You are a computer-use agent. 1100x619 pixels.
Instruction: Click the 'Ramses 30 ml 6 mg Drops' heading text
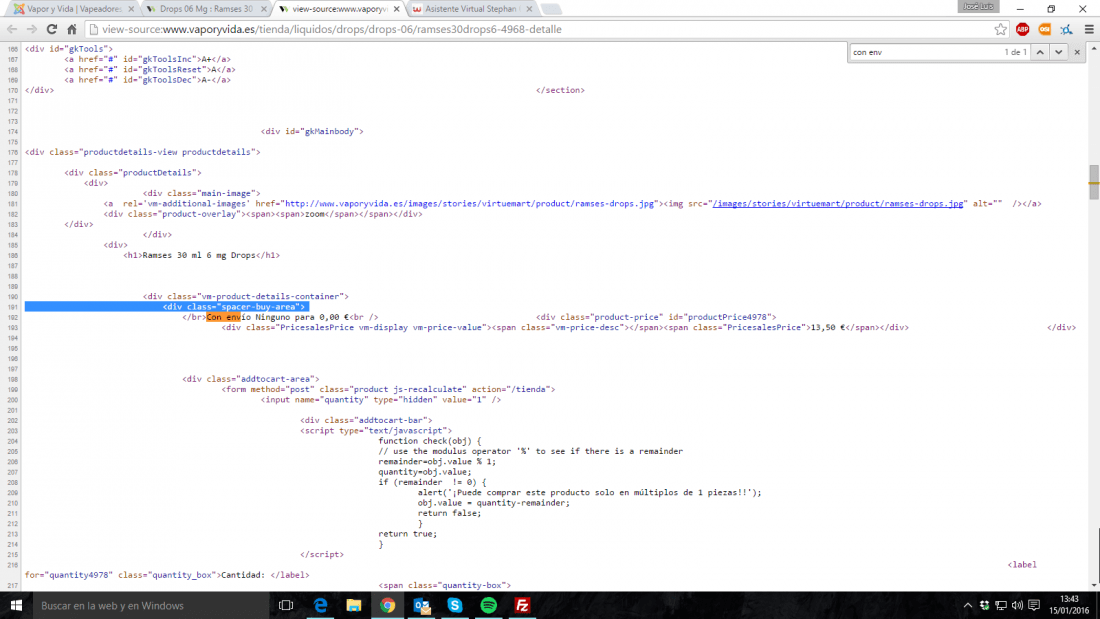pos(199,255)
